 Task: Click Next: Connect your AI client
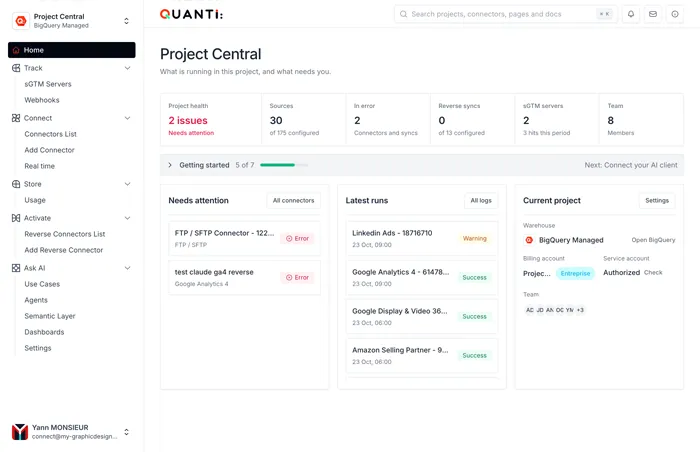click(631, 165)
